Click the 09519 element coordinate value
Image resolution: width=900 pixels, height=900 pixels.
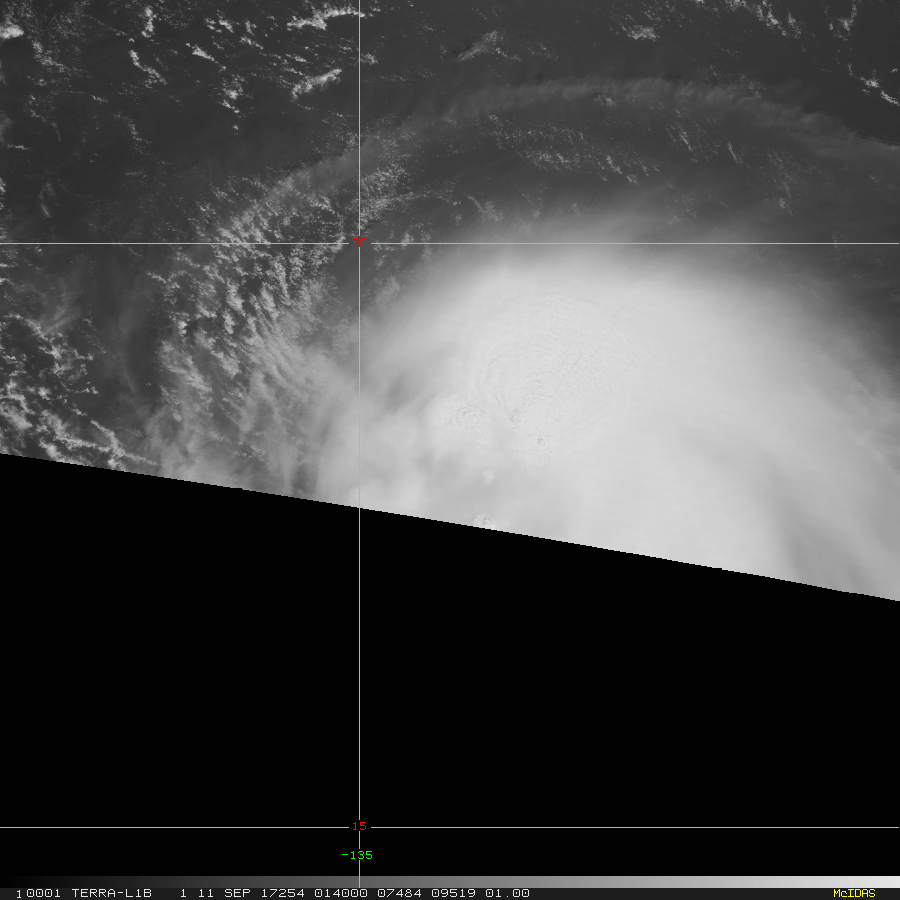[453, 893]
